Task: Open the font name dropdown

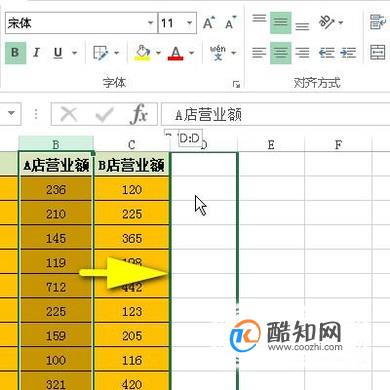Action: point(150,23)
